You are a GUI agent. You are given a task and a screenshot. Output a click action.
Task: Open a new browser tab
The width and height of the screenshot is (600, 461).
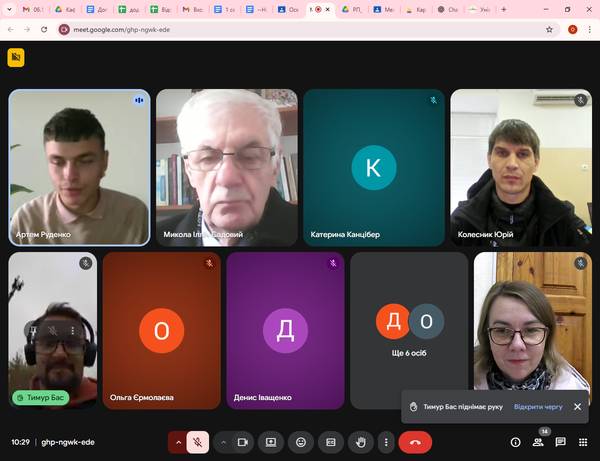coord(502,9)
